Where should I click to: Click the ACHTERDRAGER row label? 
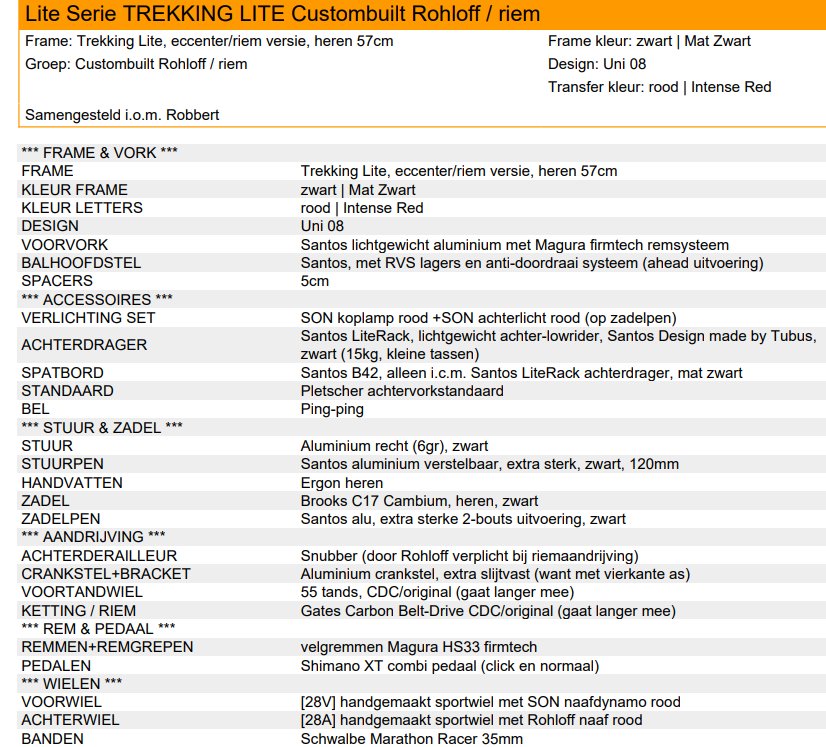tap(84, 345)
